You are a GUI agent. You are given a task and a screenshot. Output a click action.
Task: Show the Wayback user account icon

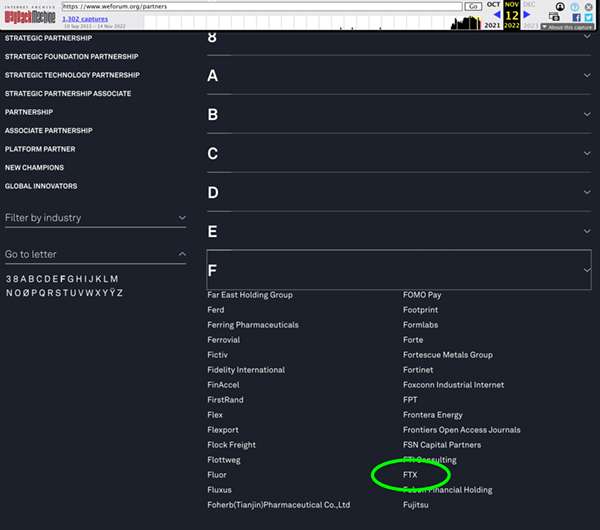click(x=560, y=7)
